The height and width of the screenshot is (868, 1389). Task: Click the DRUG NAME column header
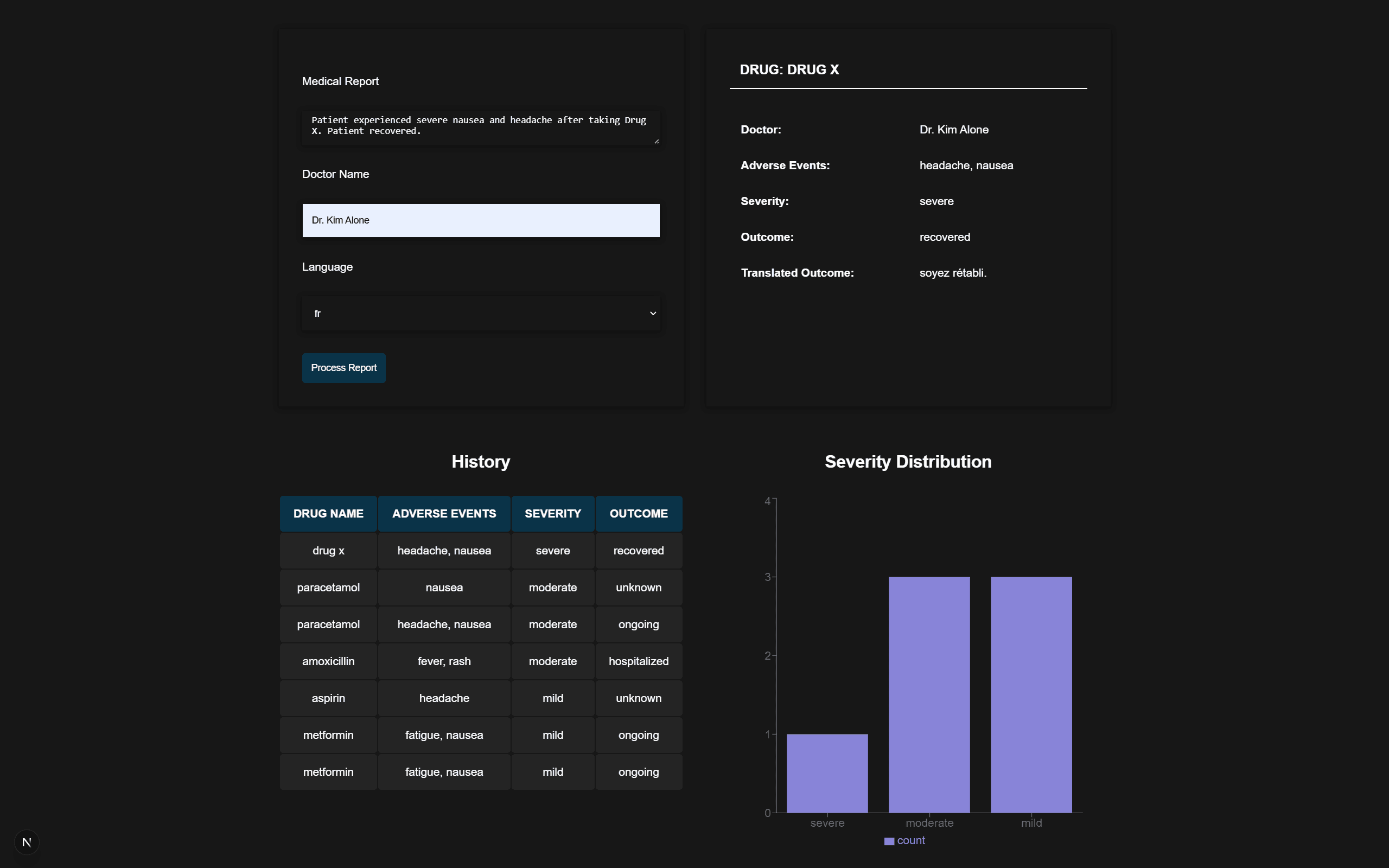(328, 514)
